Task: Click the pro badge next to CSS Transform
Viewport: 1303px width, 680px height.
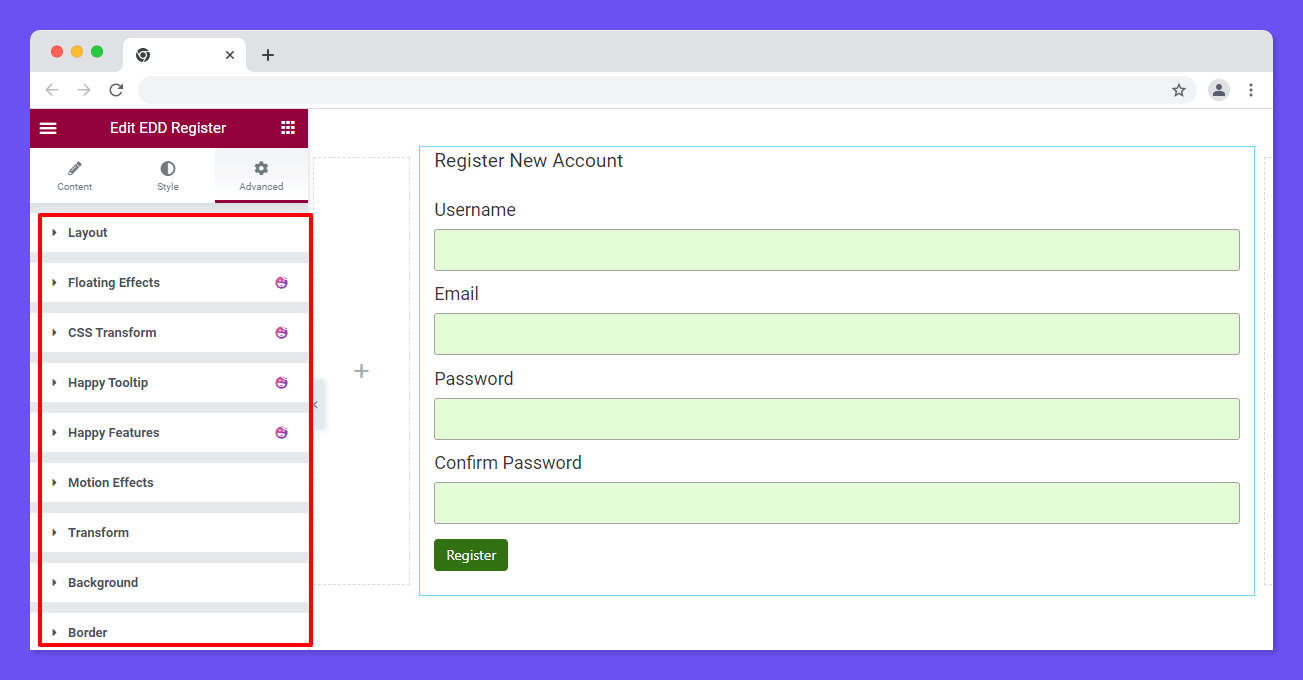Action: (281, 332)
